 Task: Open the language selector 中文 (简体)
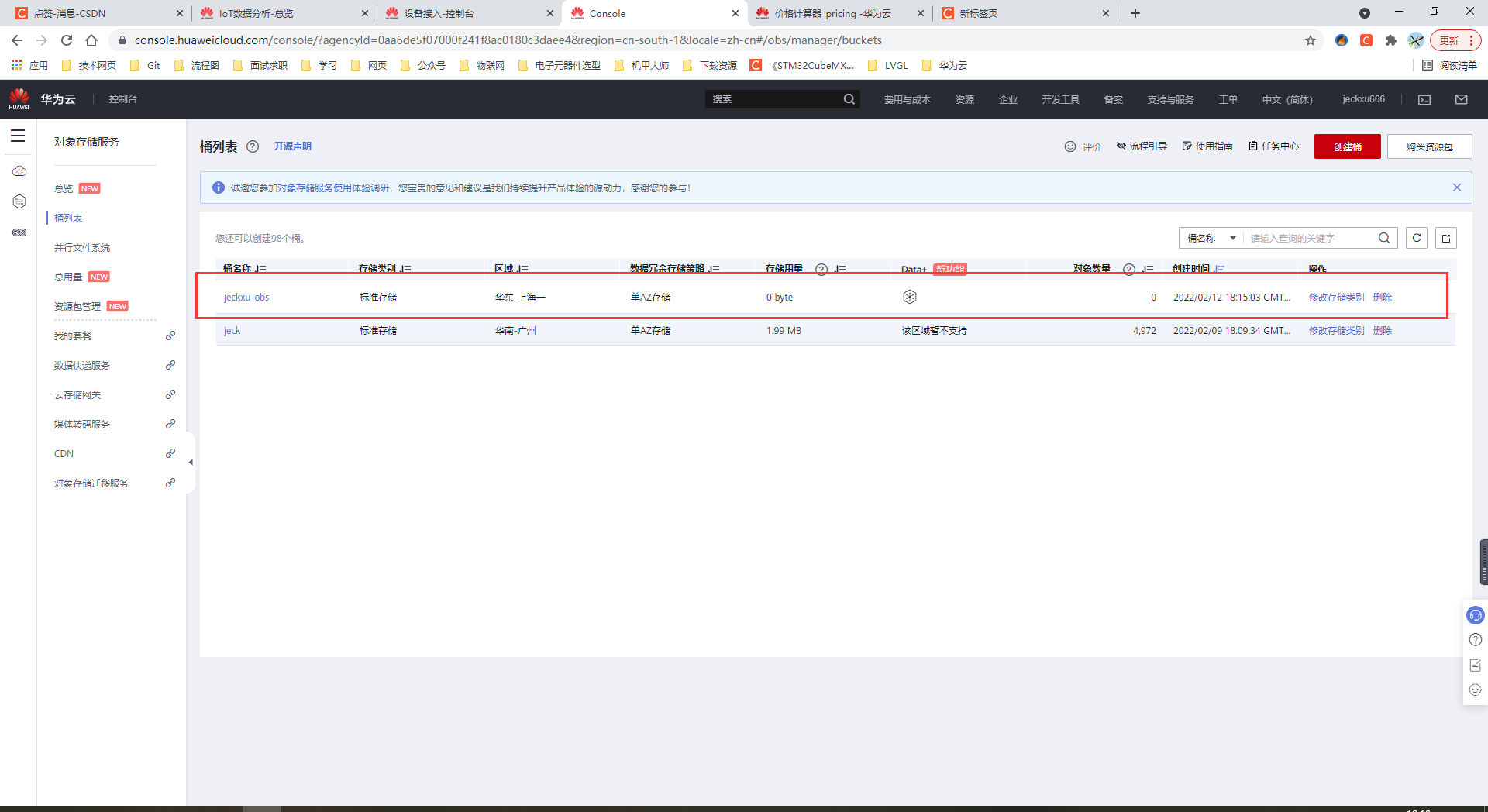point(1287,99)
